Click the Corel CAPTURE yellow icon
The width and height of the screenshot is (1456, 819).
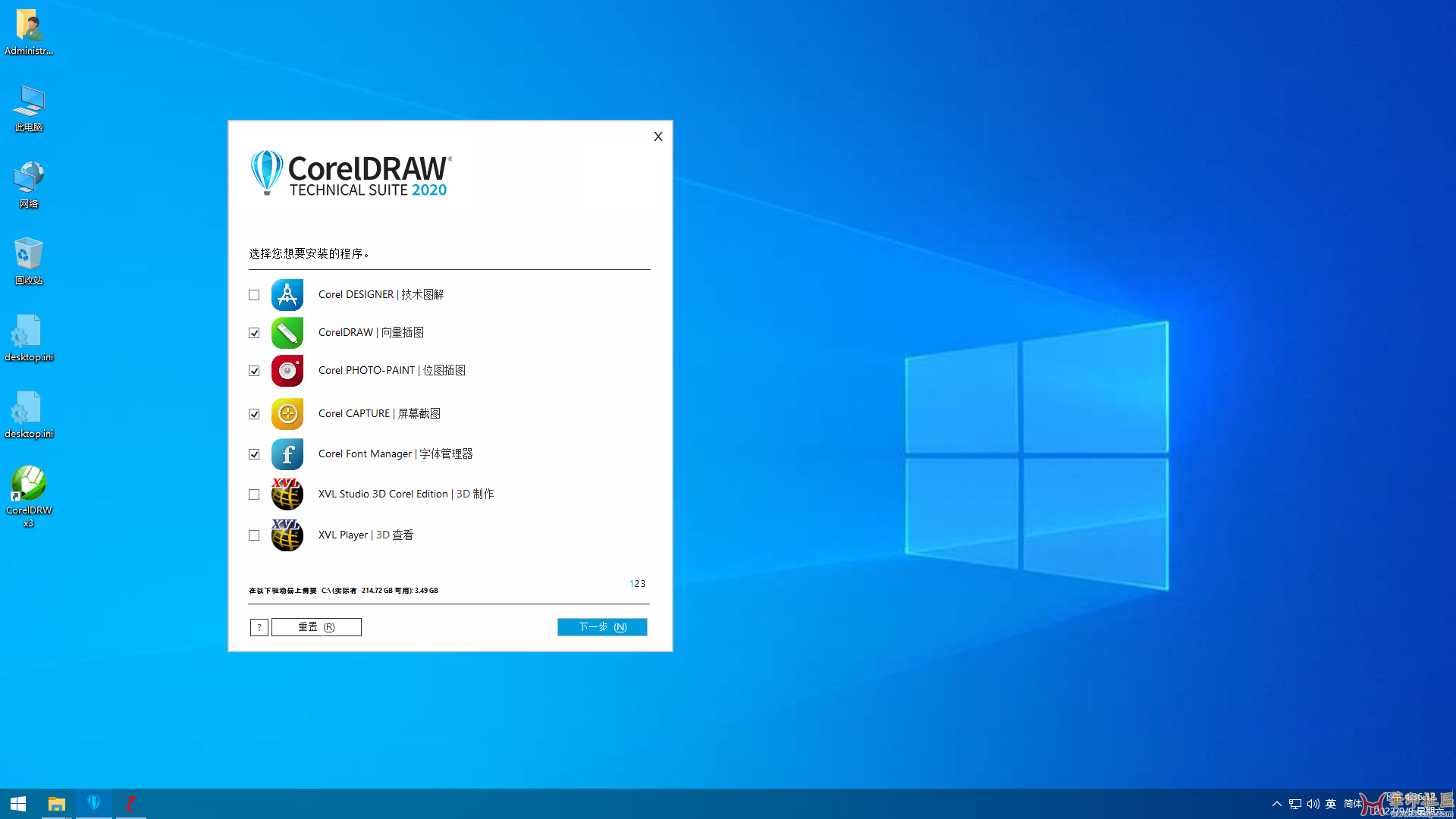(287, 414)
